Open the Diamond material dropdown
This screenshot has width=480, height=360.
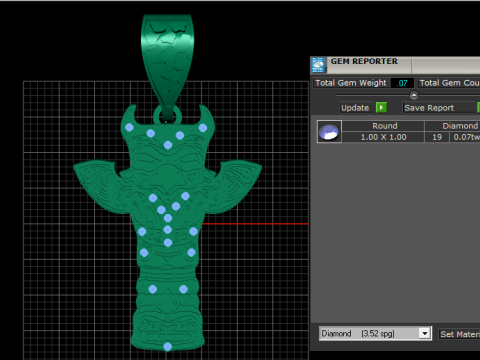click(x=424, y=333)
